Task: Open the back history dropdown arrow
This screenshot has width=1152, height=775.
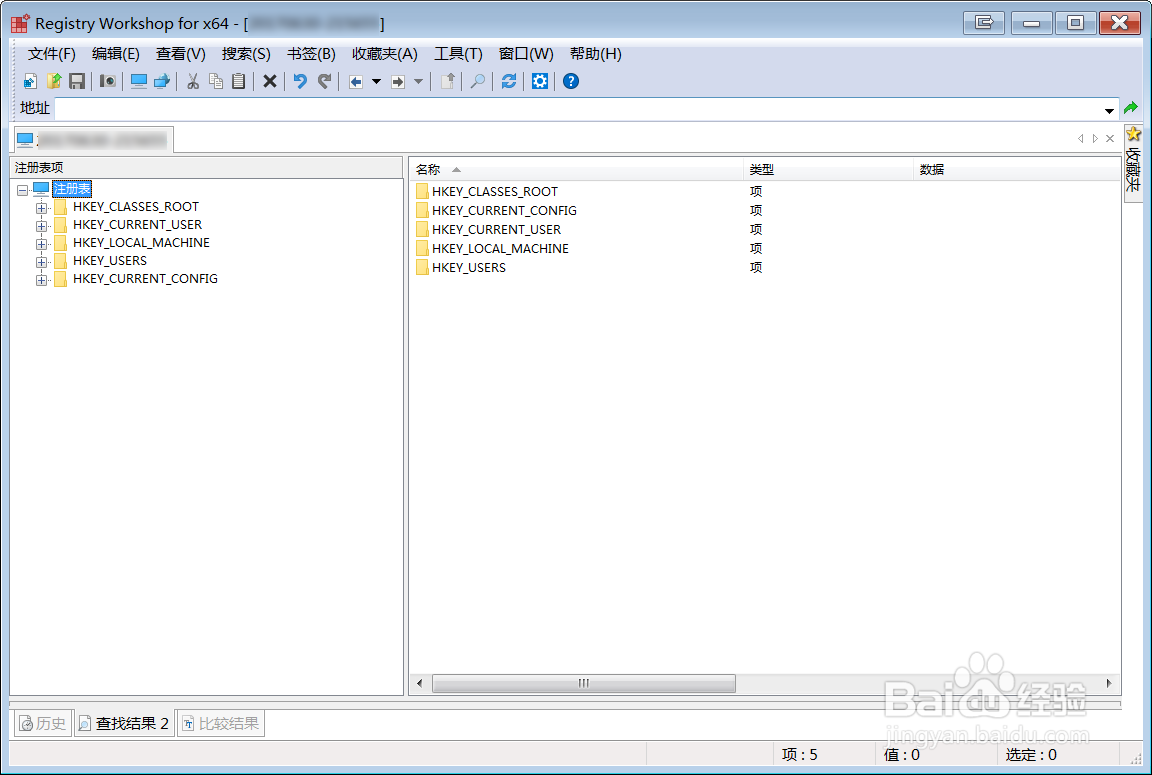Action: point(376,82)
